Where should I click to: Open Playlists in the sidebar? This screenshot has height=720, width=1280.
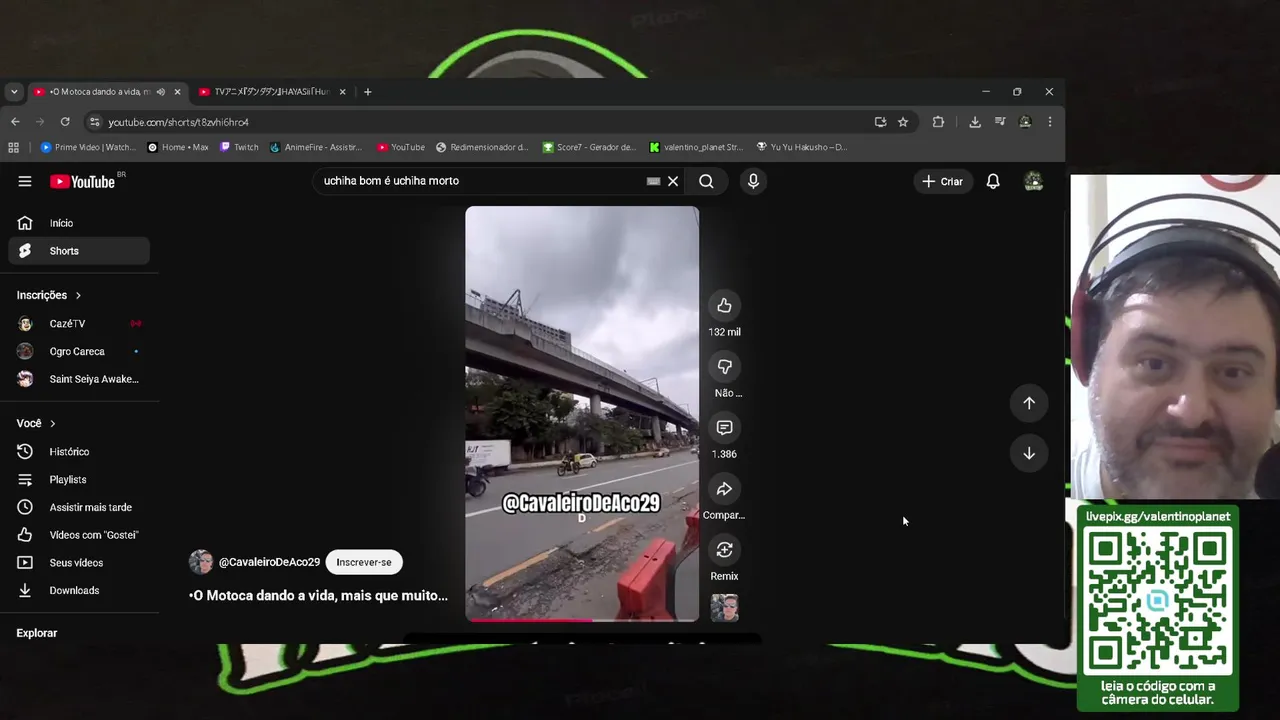point(79,480)
